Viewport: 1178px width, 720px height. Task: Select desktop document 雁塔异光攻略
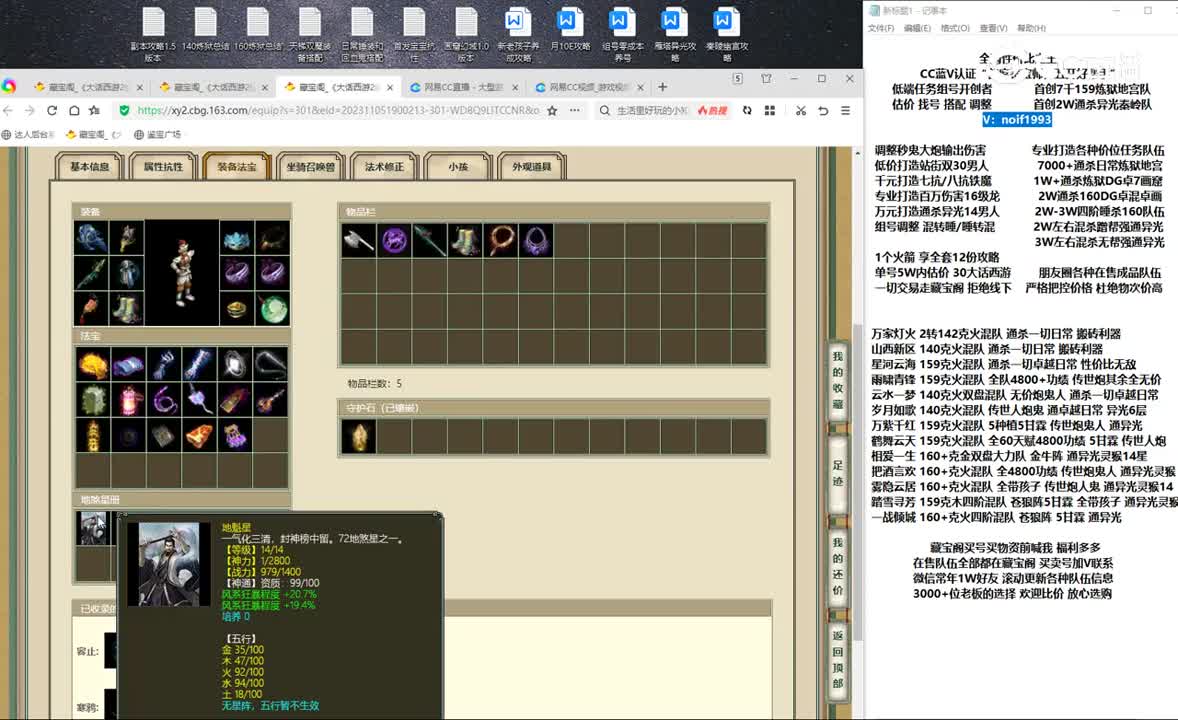(x=675, y=35)
